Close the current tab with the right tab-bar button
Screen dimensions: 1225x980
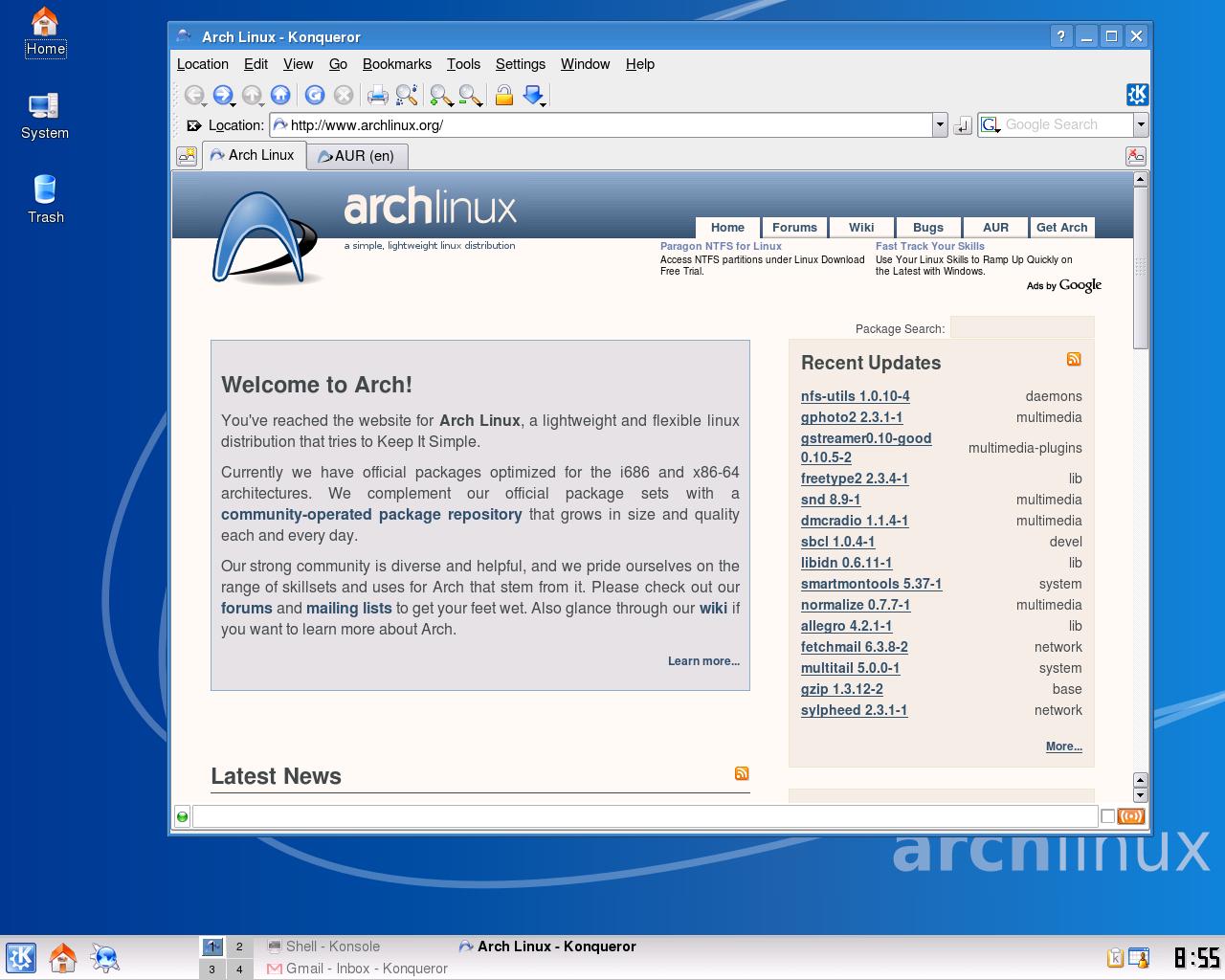pyautogui.click(x=1135, y=156)
